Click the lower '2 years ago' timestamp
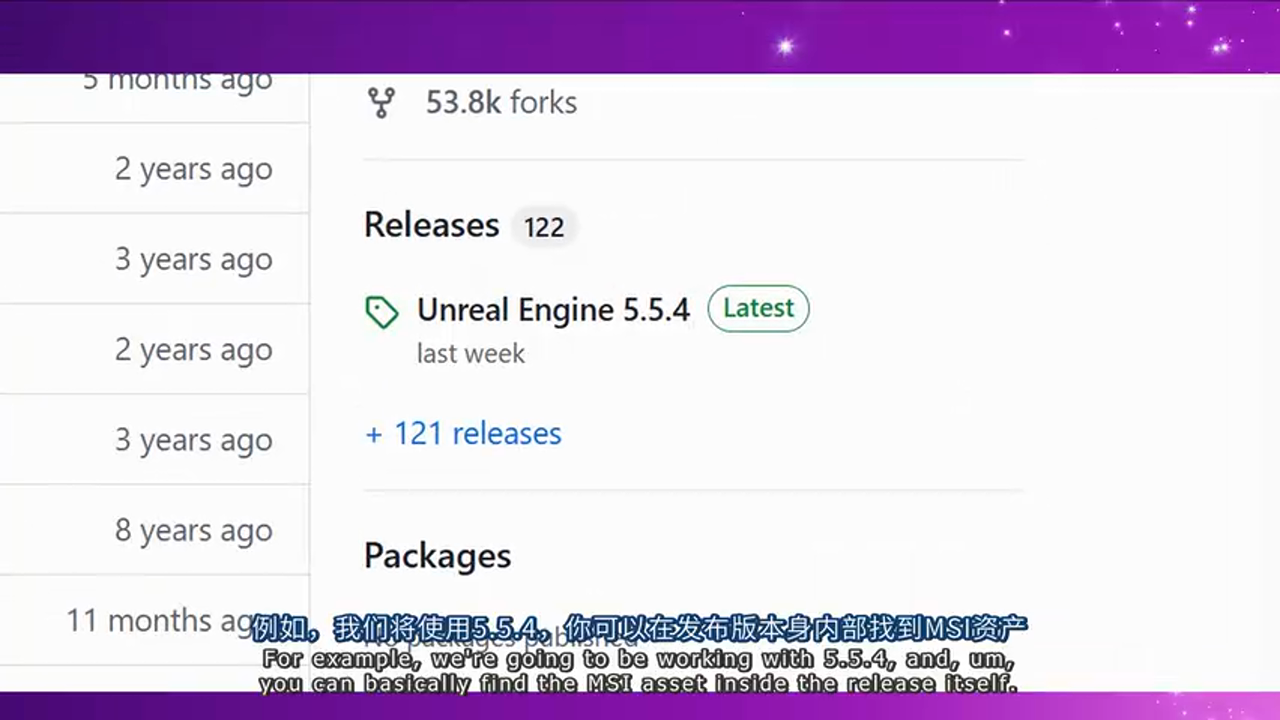The width and height of the screenshot is (1280, 720). pyautogui.click(x=193, y=350)
